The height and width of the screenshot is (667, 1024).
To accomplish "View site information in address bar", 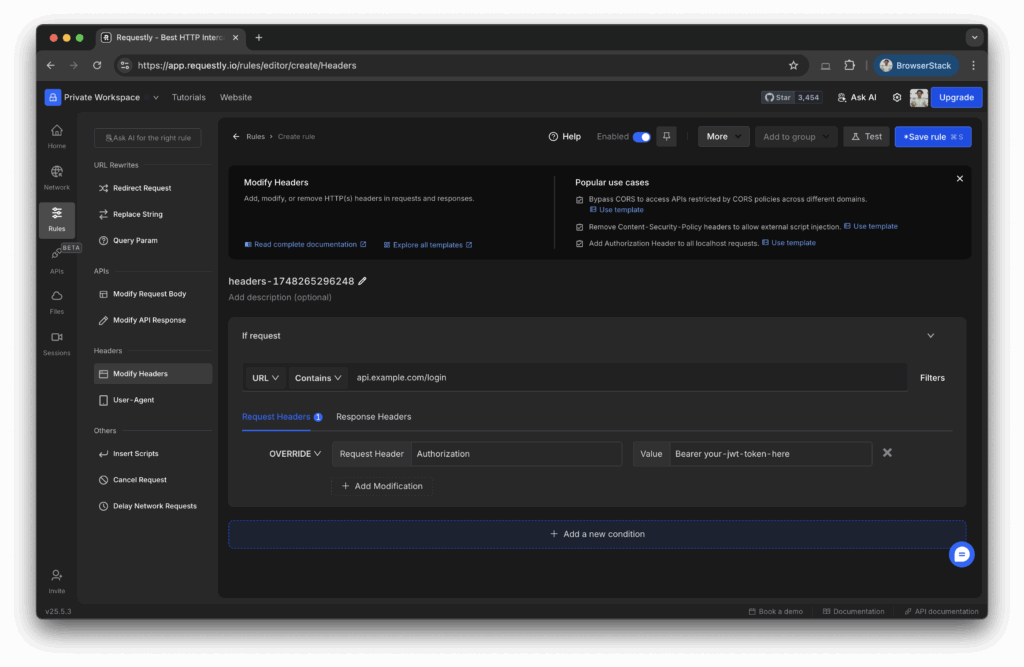I will point(125,65).
